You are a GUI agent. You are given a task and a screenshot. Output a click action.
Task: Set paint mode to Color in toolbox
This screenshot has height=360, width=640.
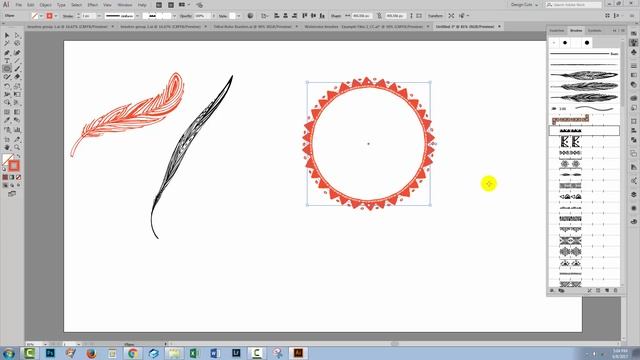(5, 177)
